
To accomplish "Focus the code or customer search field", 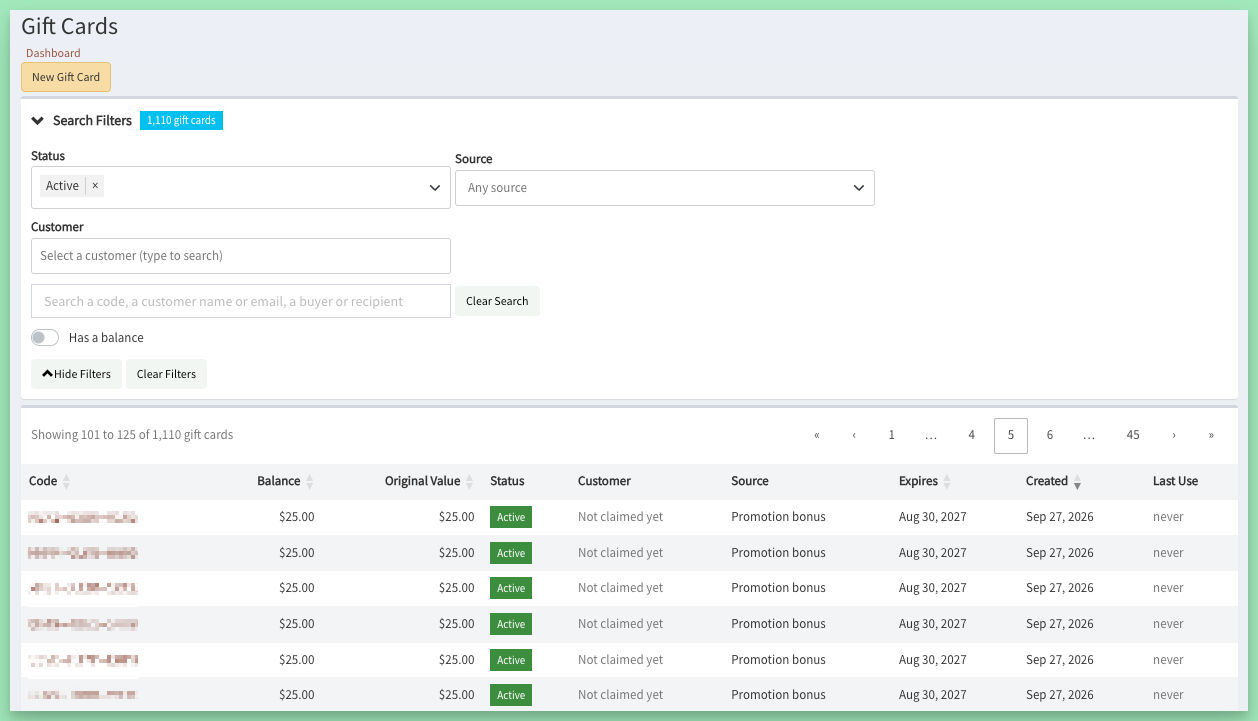I will [241, 301].
